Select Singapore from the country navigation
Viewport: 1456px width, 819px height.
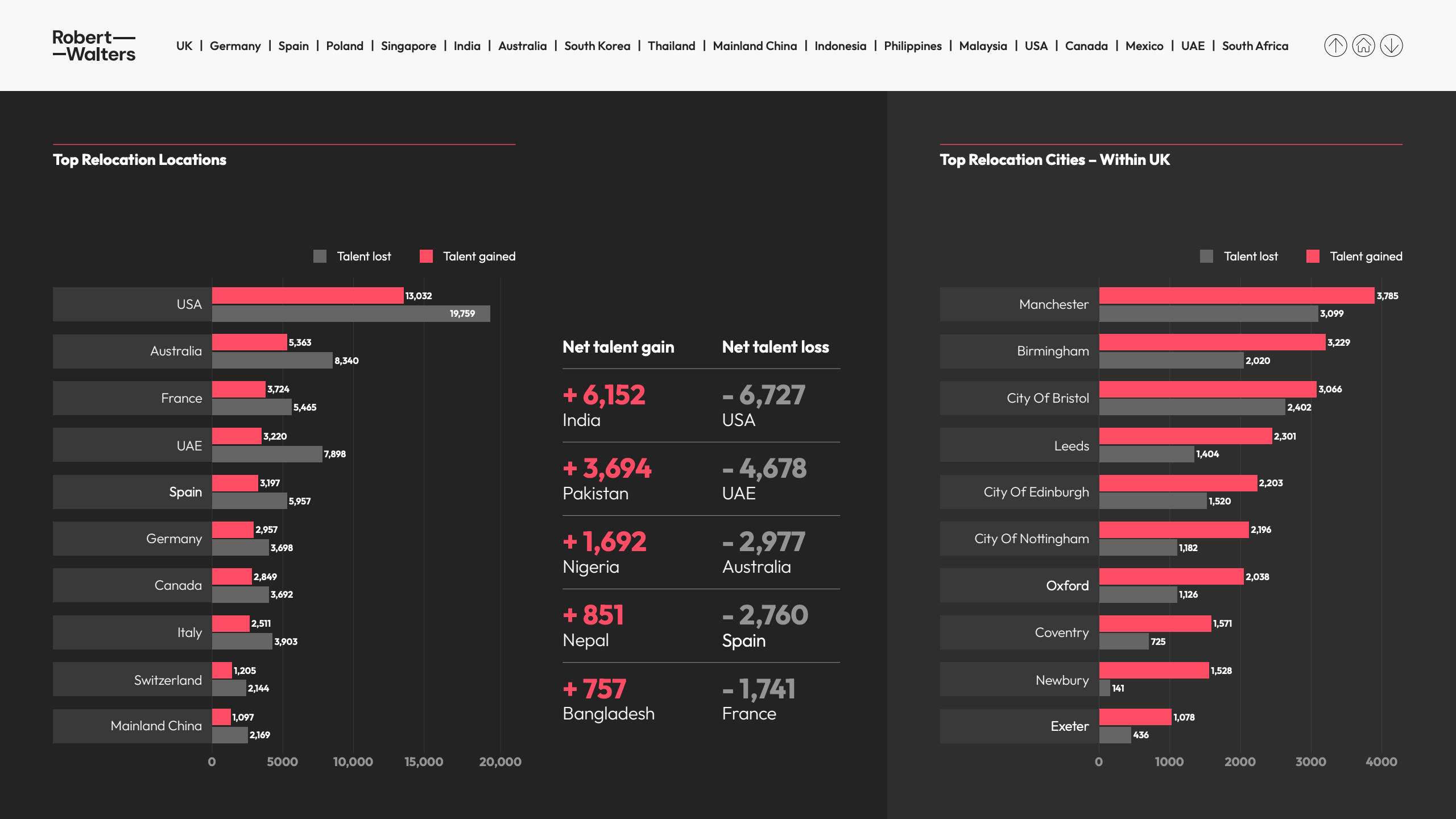[x=408, y=46]
